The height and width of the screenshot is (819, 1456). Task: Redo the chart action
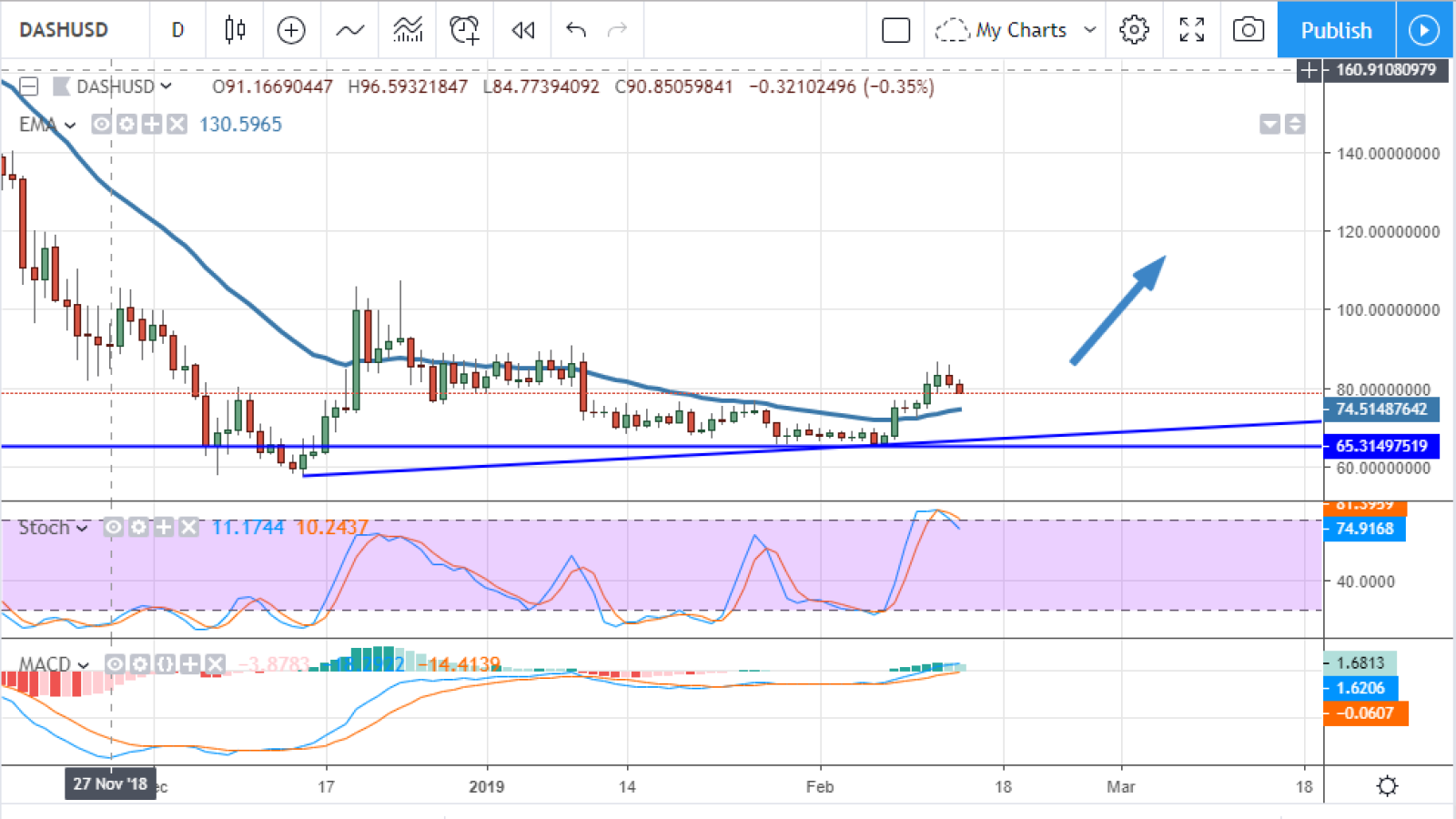click(618, 30)
